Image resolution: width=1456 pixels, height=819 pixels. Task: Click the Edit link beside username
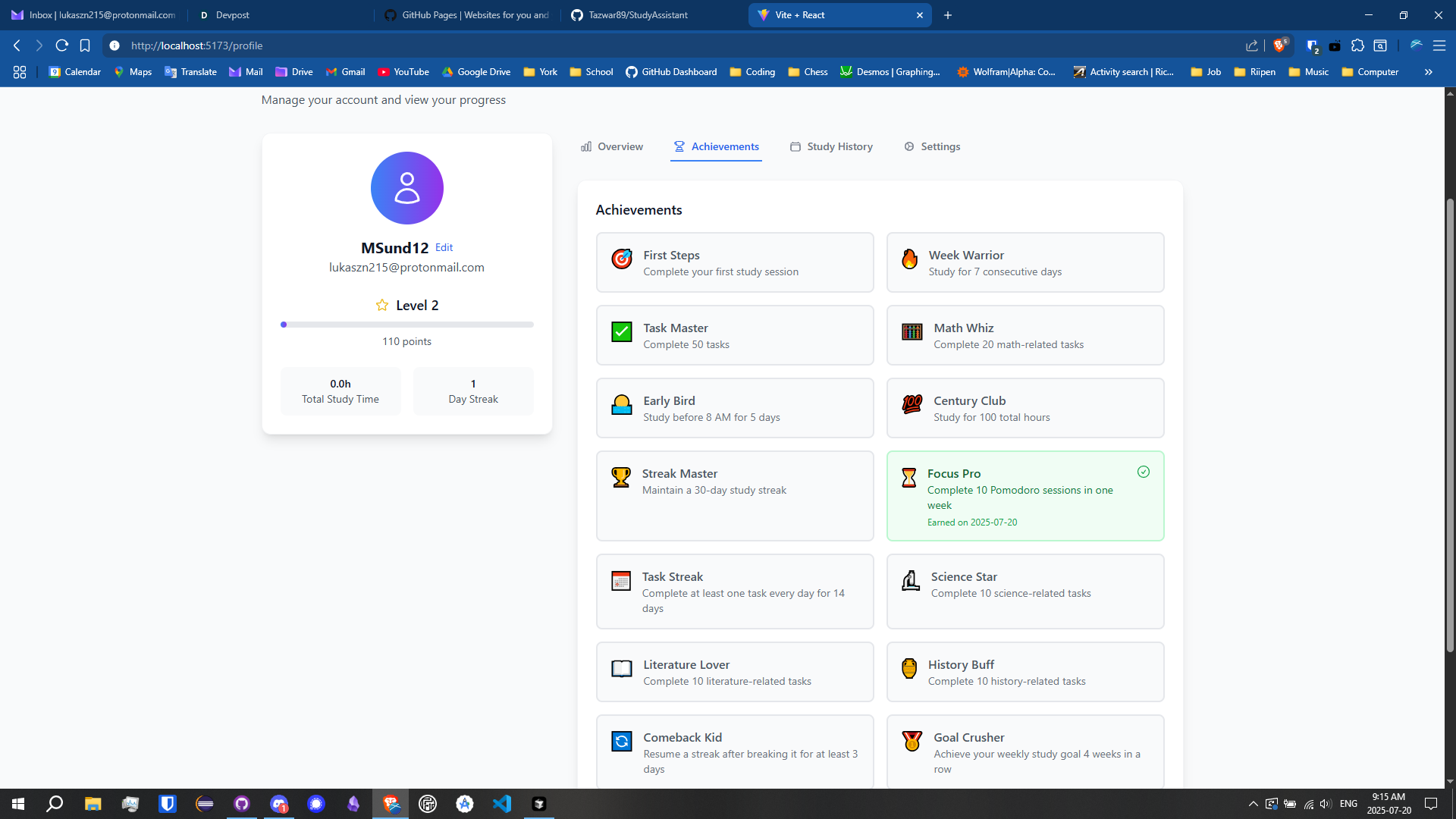pyautogui.click(x=444, y=247)
